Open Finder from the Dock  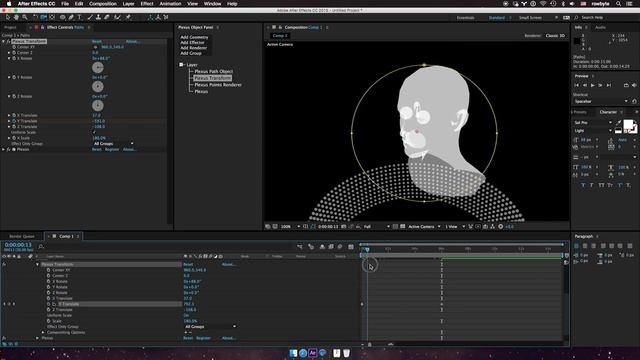coord(293,353)
